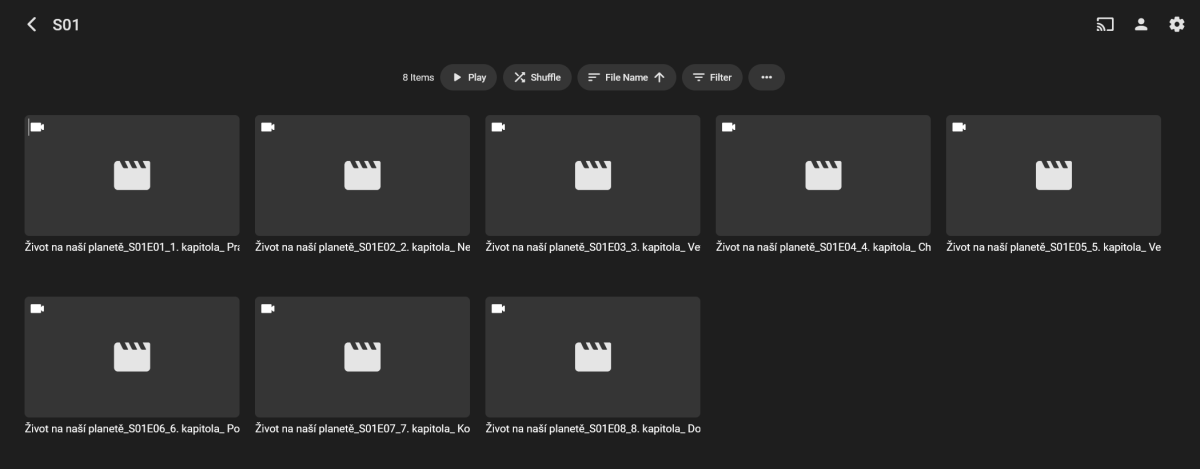This screenshot has height=469, width=1200.
Task: Open the S01E03 episode thumbnail
Action: pyautogui.click(x=593, y=175)
